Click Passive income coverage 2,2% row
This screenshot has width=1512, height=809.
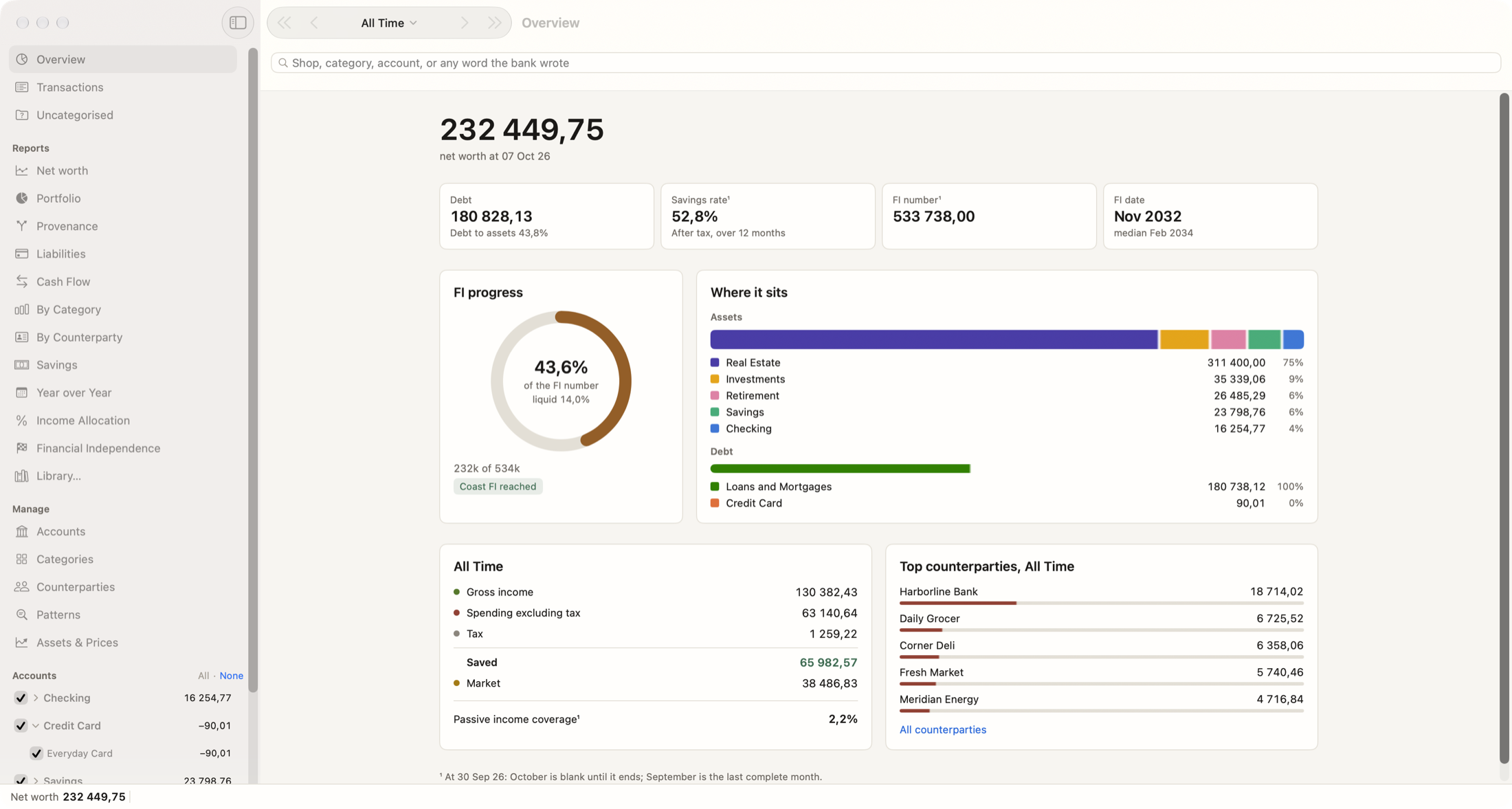[655, 719]
